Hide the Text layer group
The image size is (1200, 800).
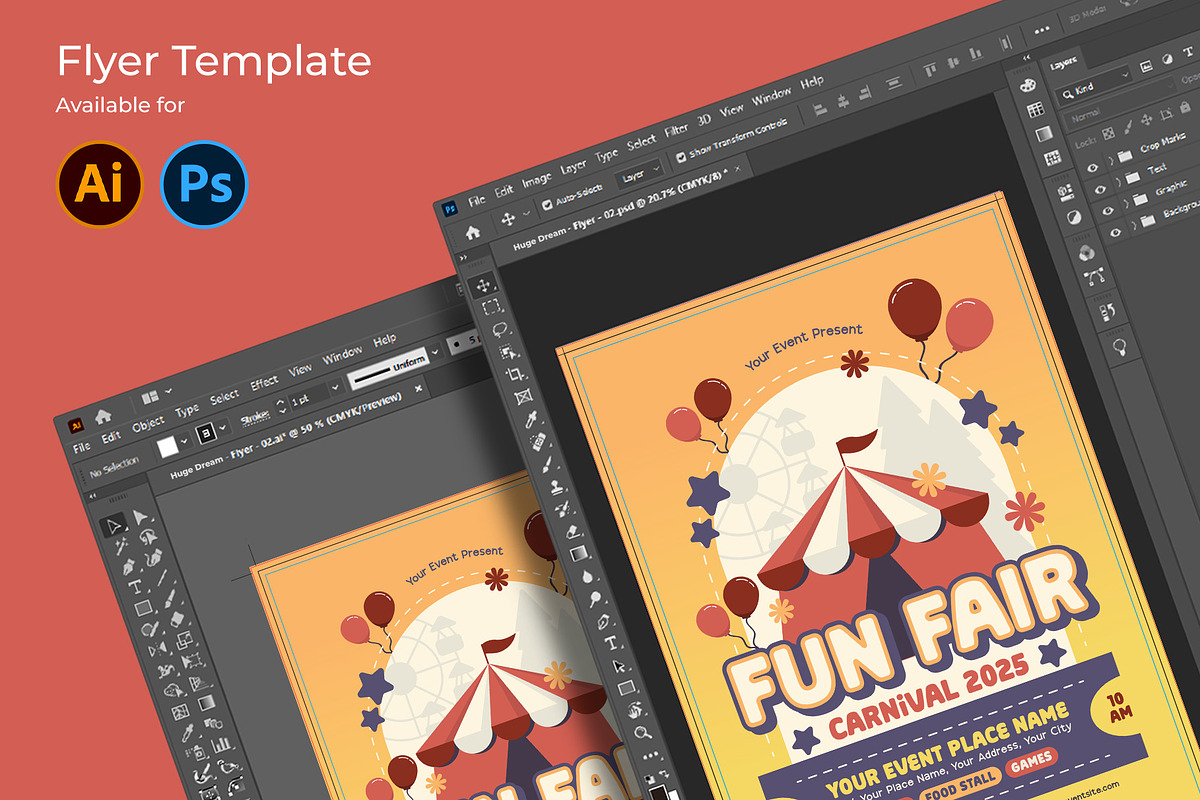[x=1099, y=189]
